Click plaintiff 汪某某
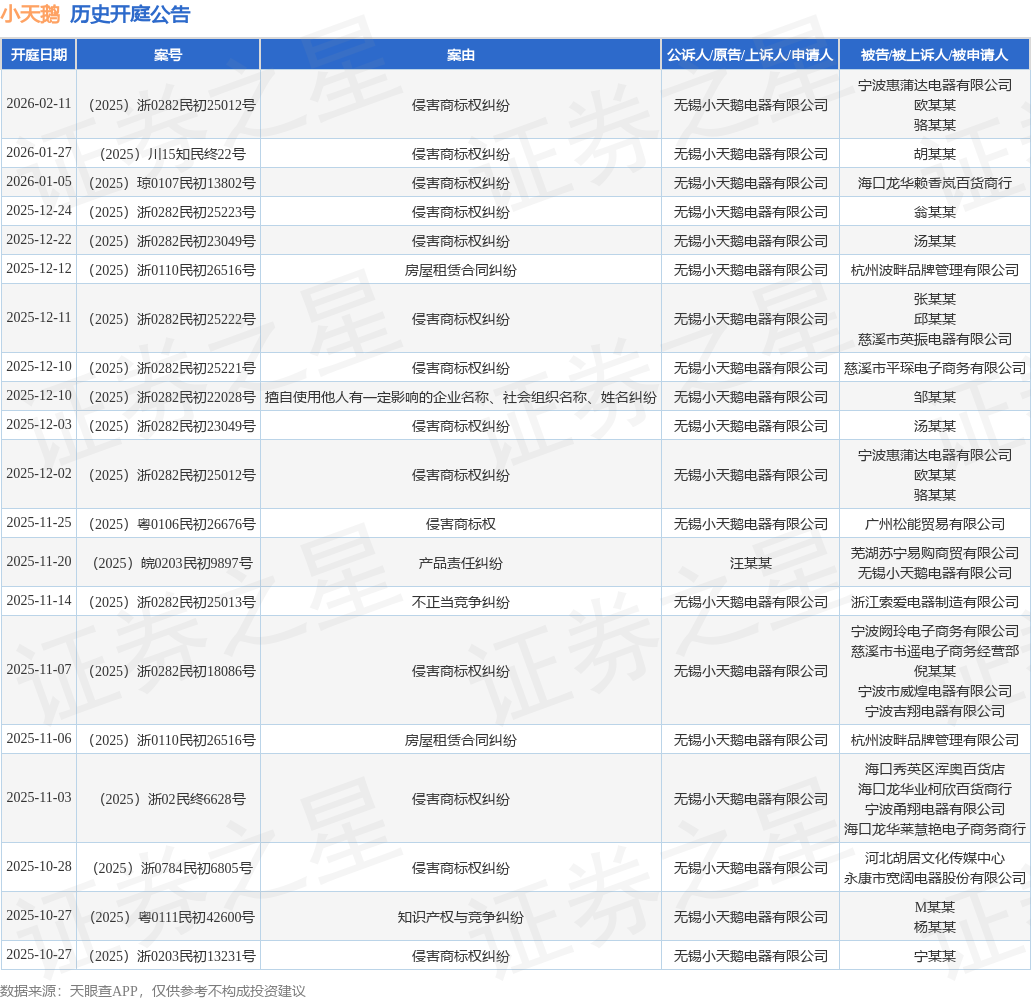 tap(750, 562)
